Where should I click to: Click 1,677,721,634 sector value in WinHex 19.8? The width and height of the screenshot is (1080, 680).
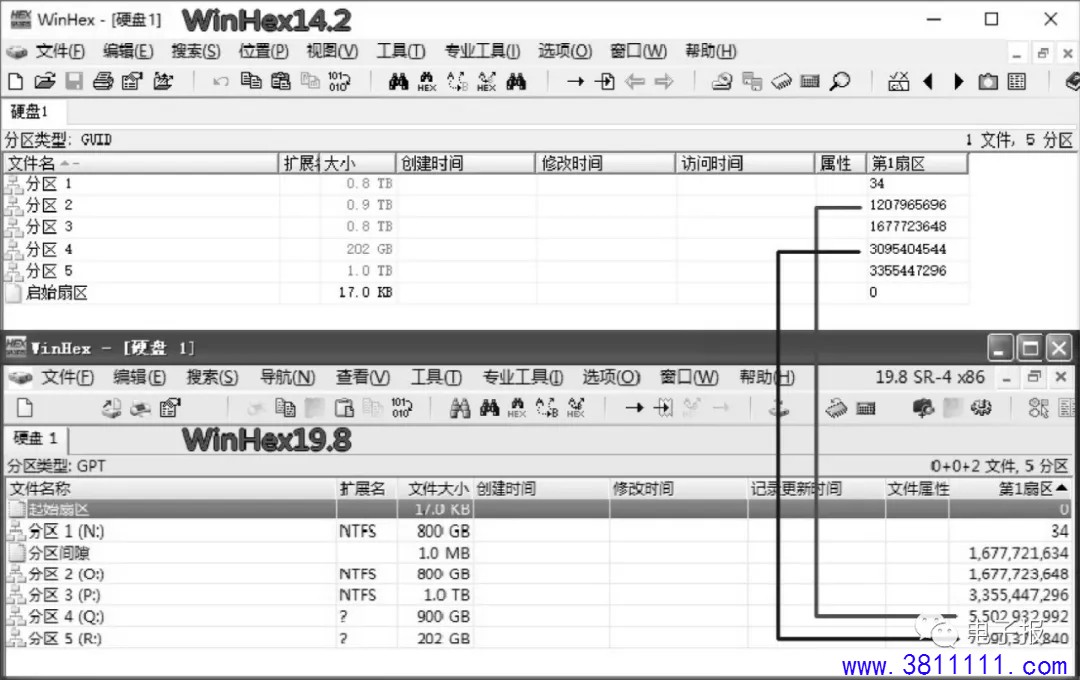1018,553
